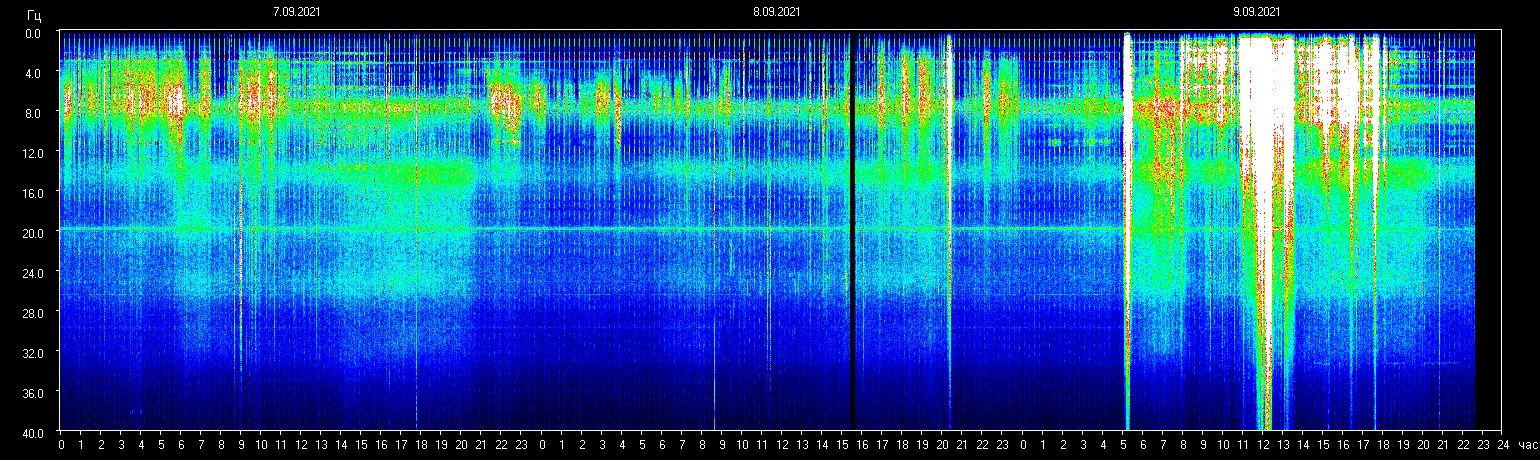Viewport: 1540px width, 460px height.
Task: Click the black data gap stripe on 8.09.2021
Action: pos(852,231)
